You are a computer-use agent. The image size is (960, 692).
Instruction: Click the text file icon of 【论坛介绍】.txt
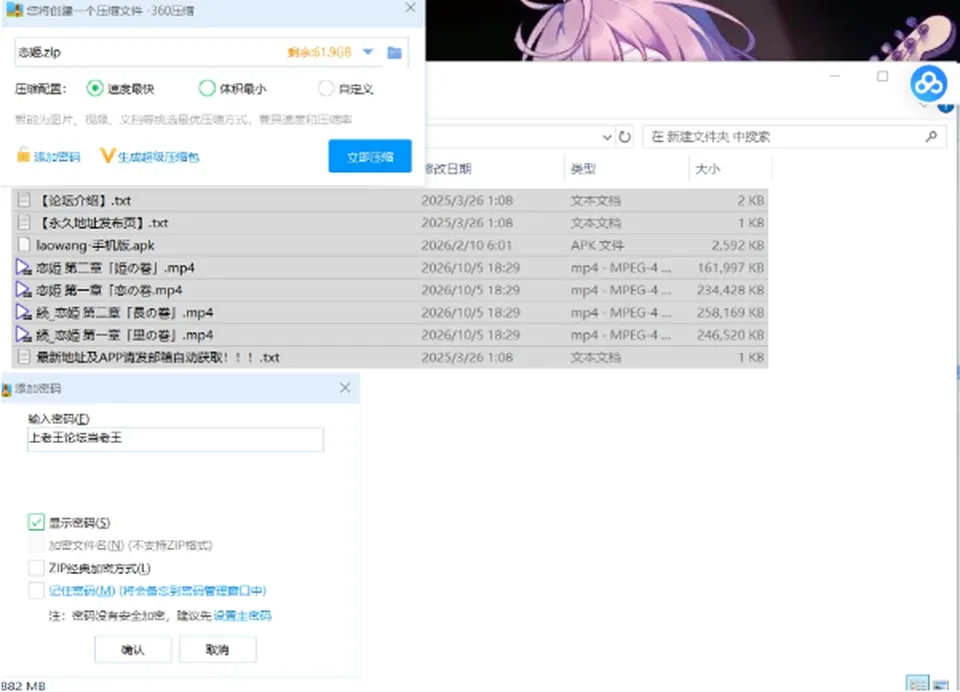pos(24,200)
